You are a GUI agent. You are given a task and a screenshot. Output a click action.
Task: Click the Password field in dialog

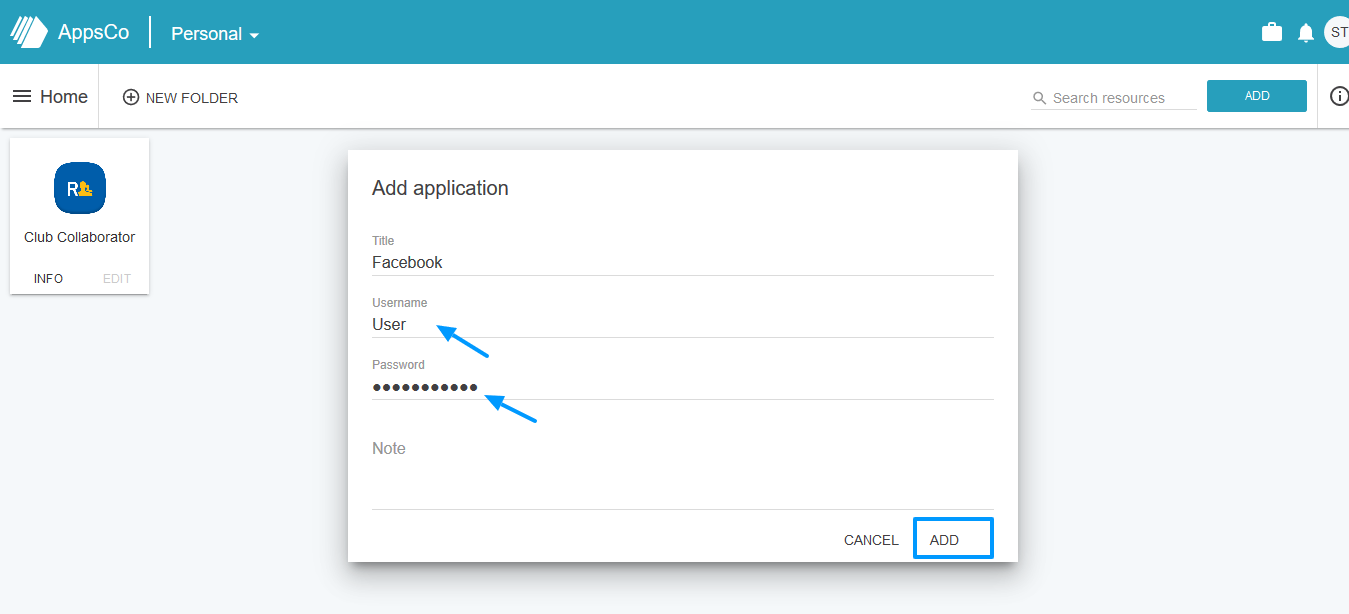(683, 386)
